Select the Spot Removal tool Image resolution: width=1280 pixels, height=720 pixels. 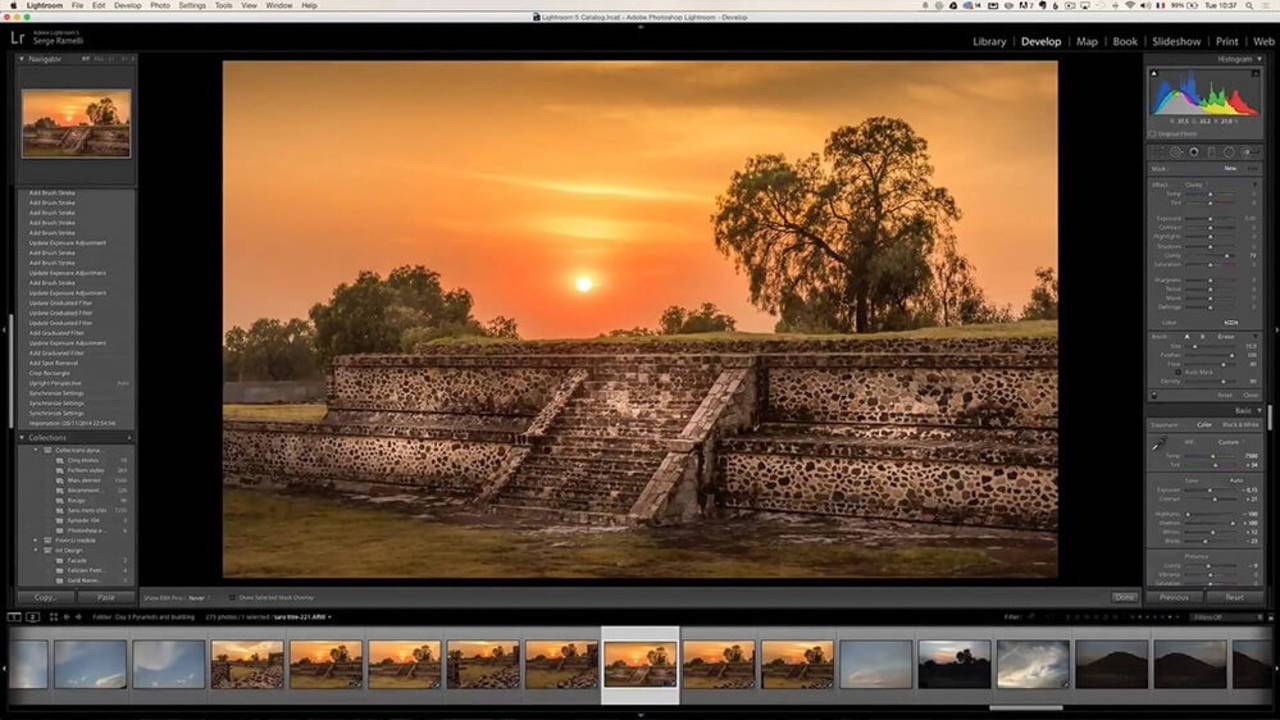click(1176, 152)
